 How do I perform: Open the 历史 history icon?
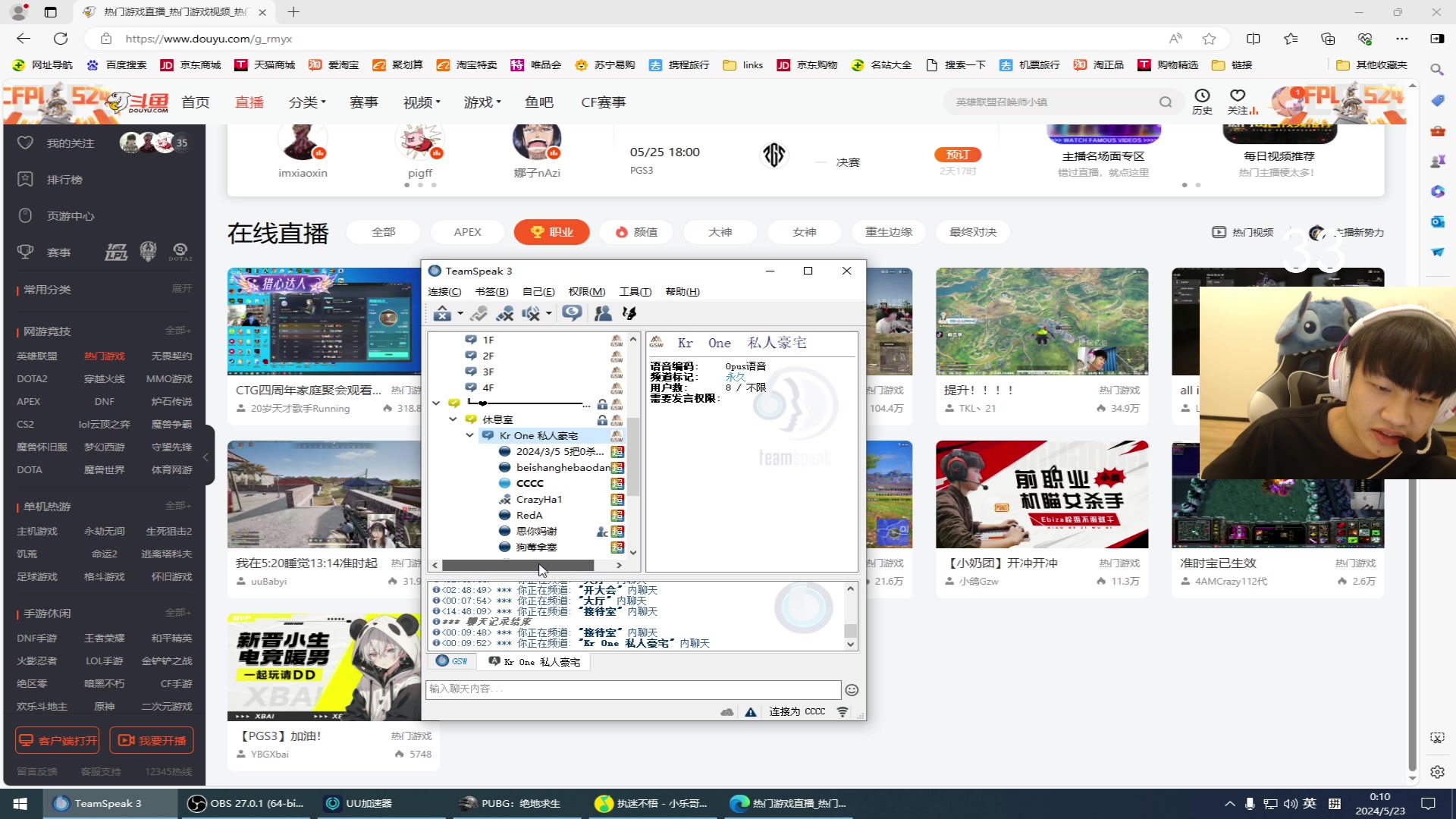[1202, 101]
